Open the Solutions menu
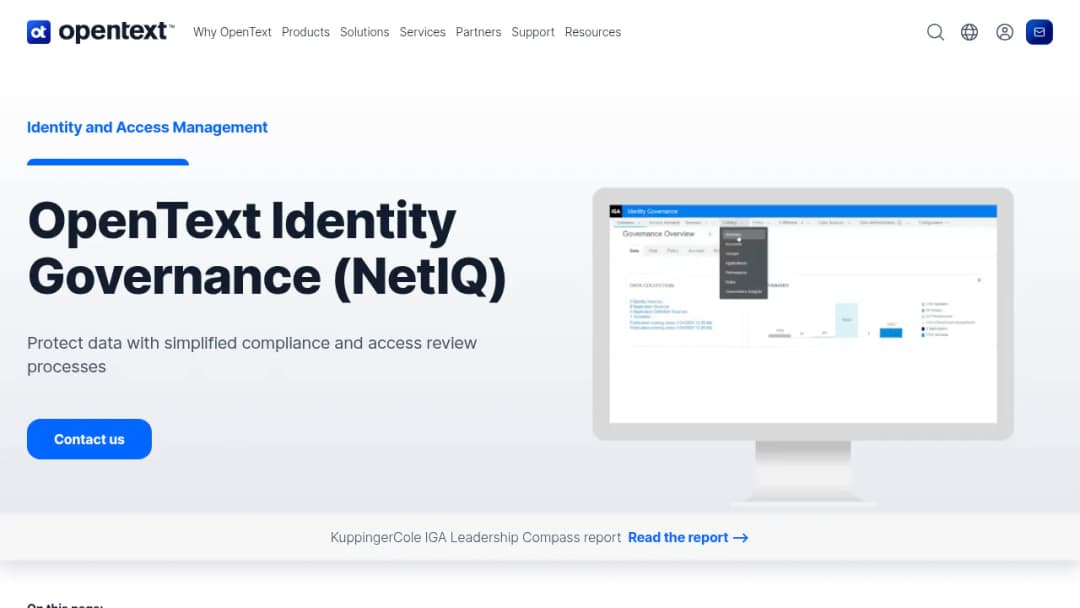Viewport: 1080px width, 608px height. coord(364,32)
